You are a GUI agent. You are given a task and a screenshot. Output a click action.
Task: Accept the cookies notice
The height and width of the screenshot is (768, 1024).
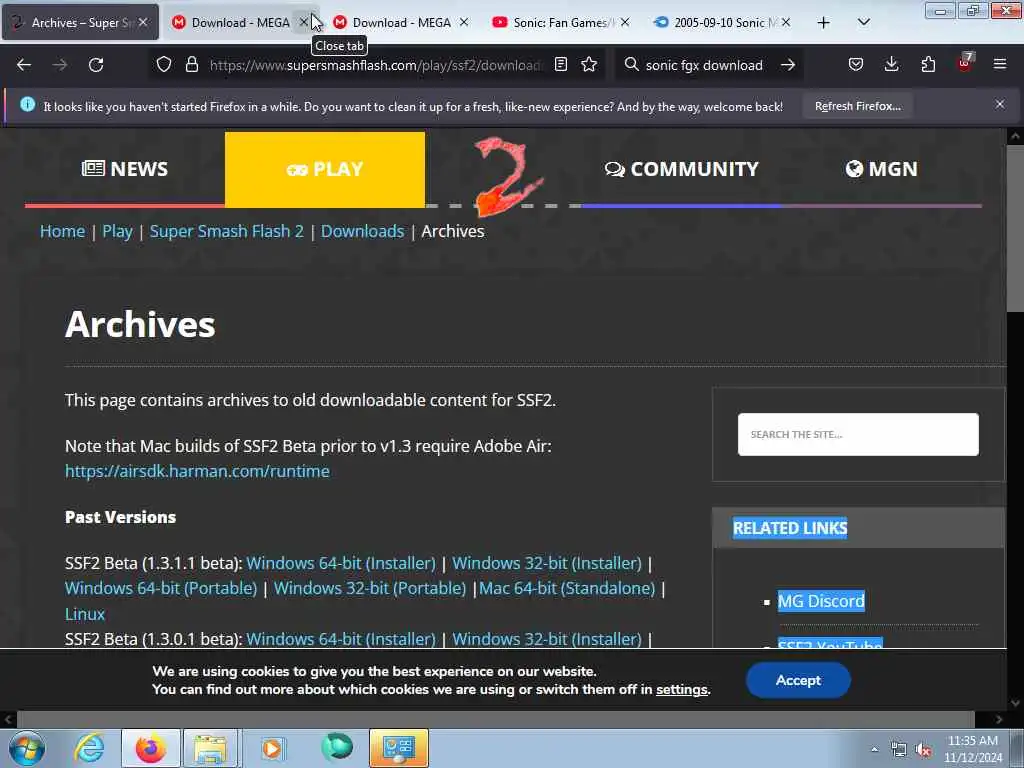pyautogui.click(x=798, y=680)
